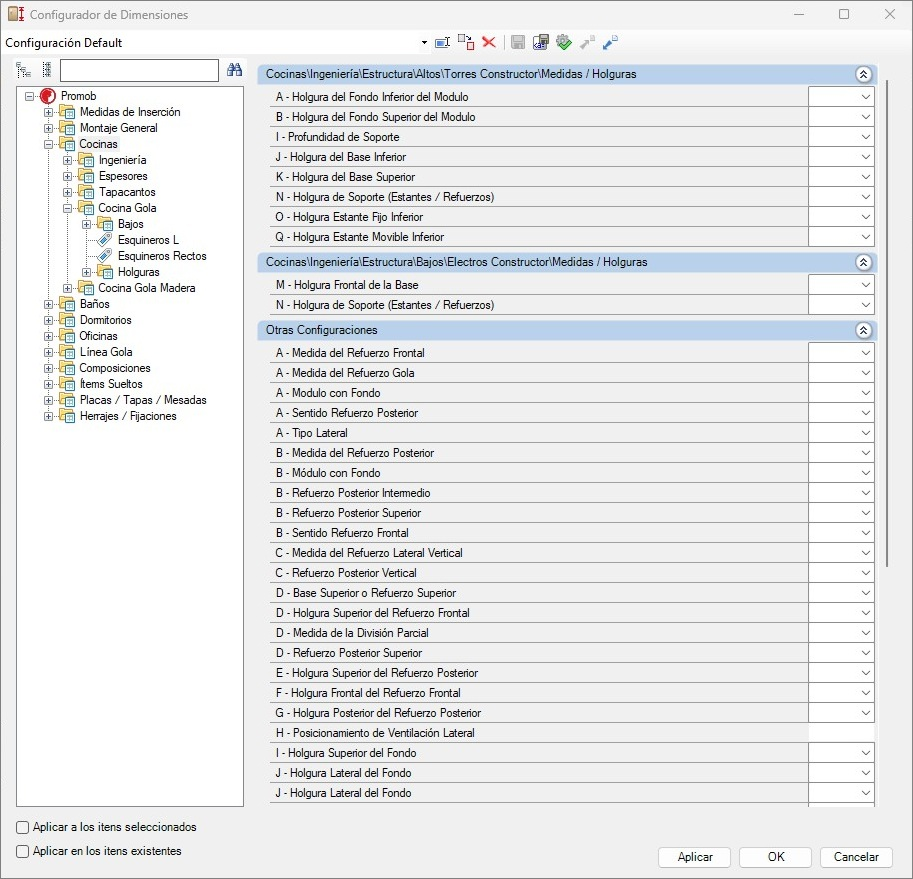
Task: Select the 'Cocina Gola Madera' tree item
Action: click(x=146, y=288)
